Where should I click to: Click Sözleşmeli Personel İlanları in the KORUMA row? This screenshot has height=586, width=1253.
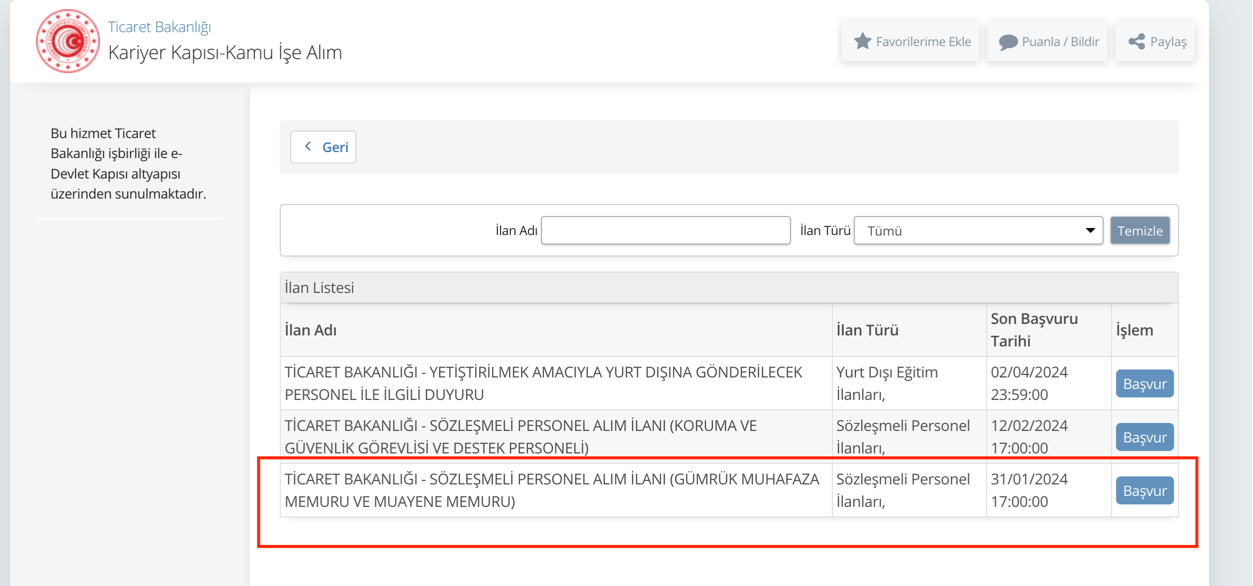[903, 437]
